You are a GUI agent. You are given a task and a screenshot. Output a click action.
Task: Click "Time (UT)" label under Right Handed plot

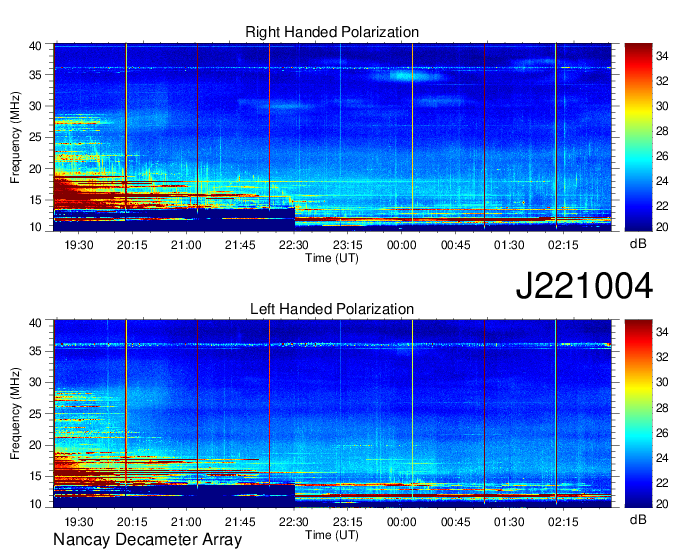(332, 258)
